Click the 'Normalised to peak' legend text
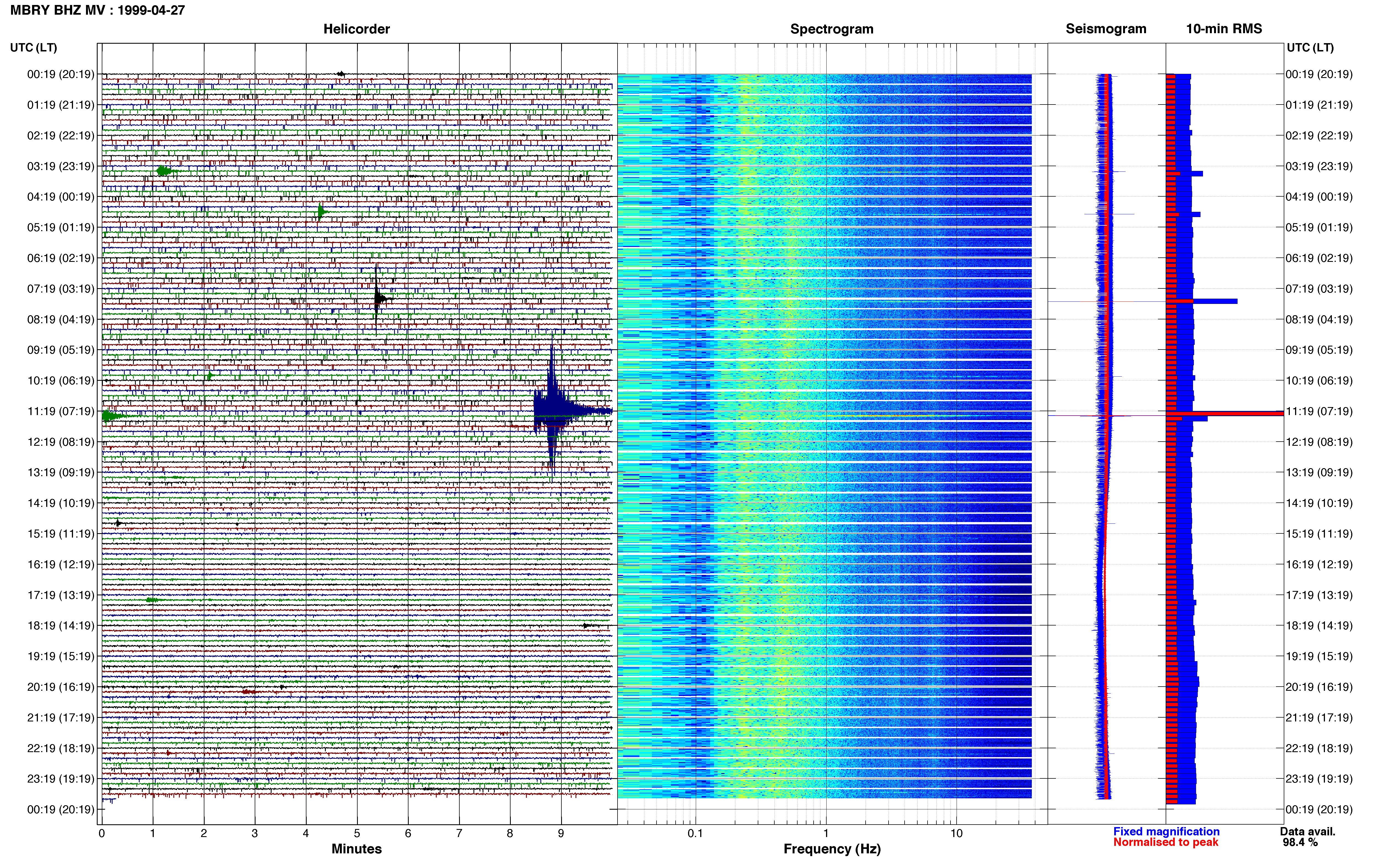1388x868 pixels. pos(1165,842)
